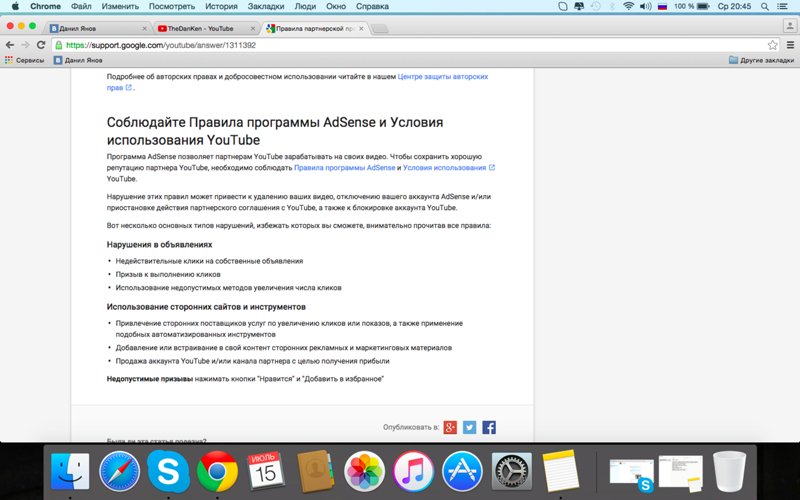Go back with the browser back arrow
The image size is (800, 500).
pyautogui.click(x=9, y=45)
